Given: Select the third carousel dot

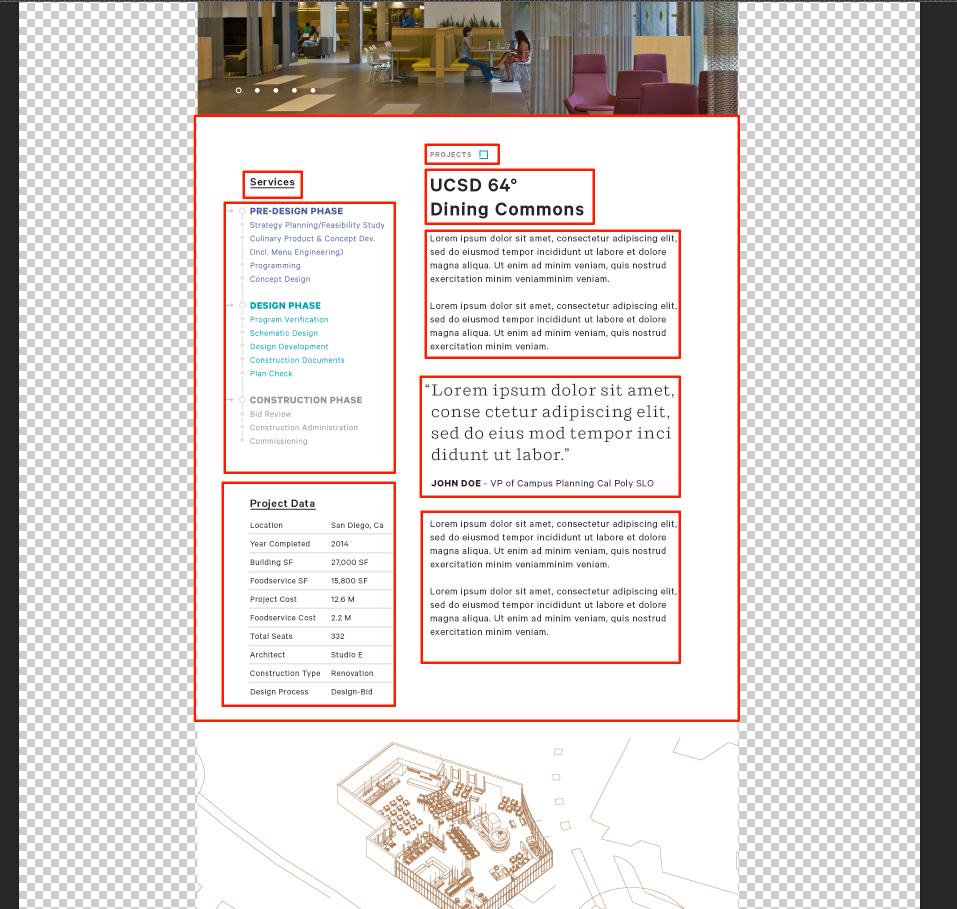Looking at the screenshot, I should 276,90.
